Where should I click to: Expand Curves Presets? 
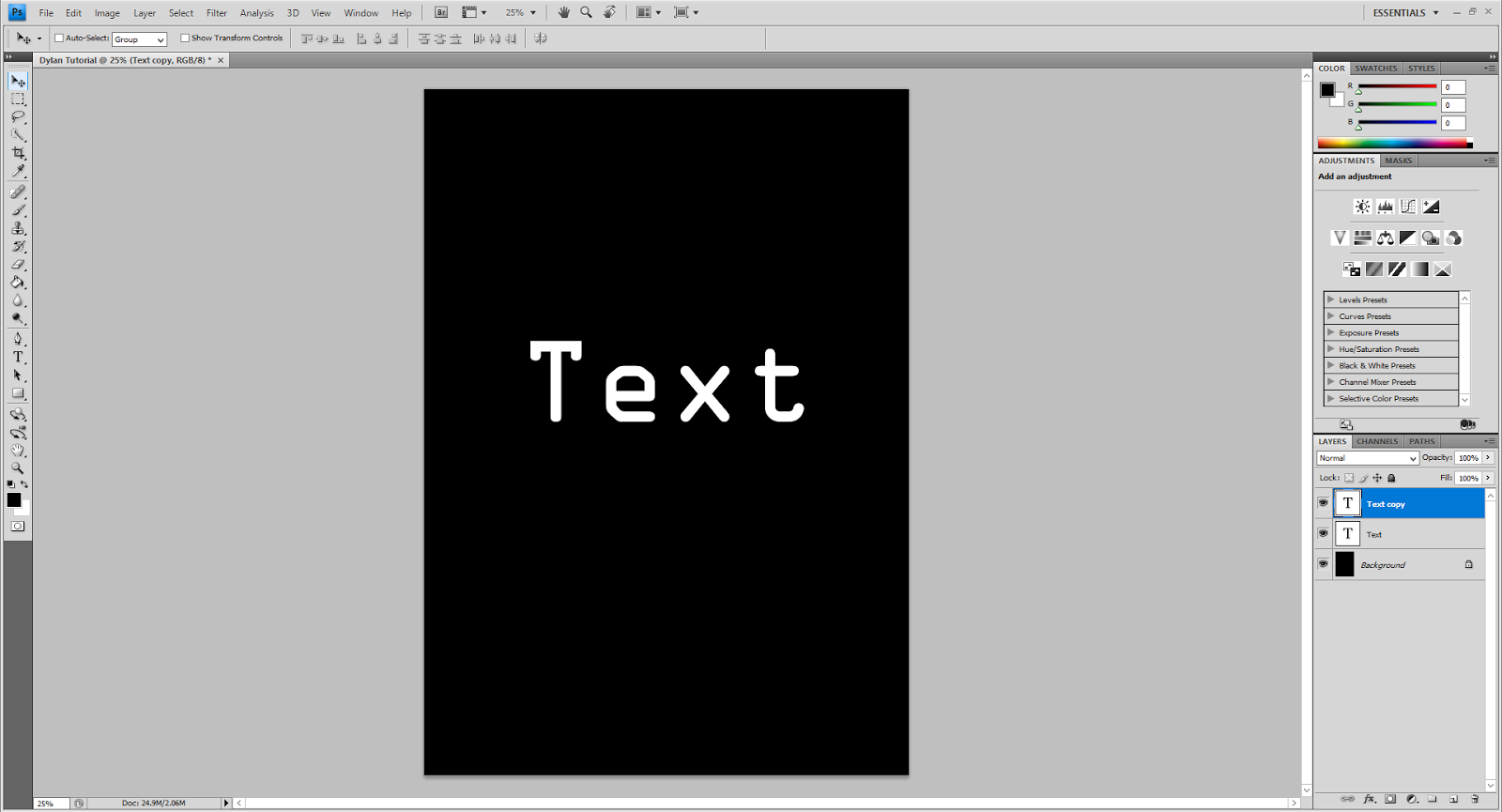click(1330, 316)
